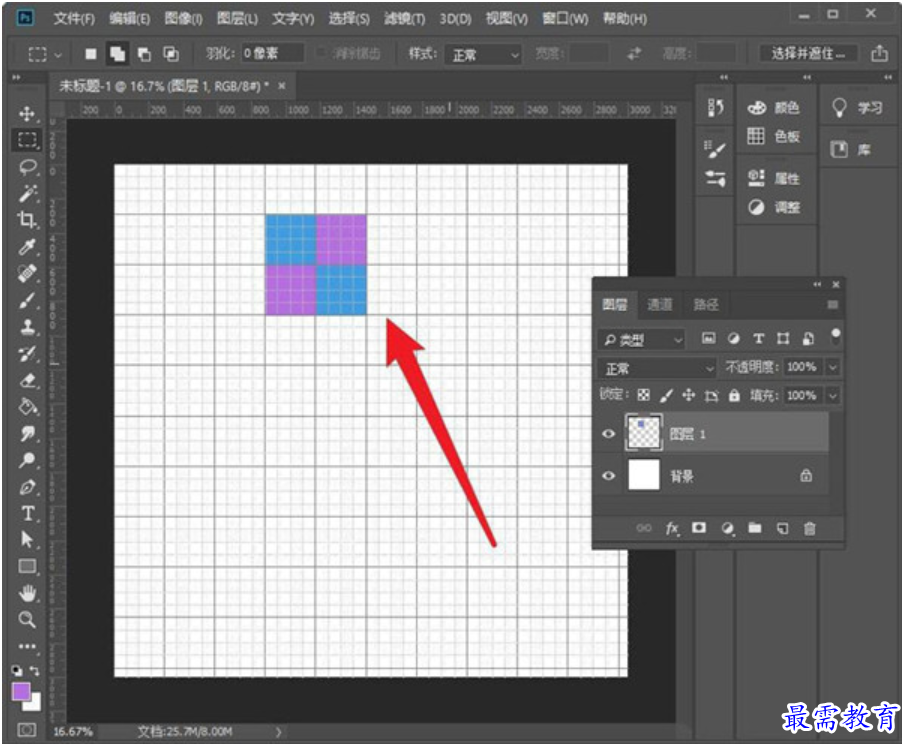Click the purple foreground color swatch
The image size is (906, 749).
[21, 691]
